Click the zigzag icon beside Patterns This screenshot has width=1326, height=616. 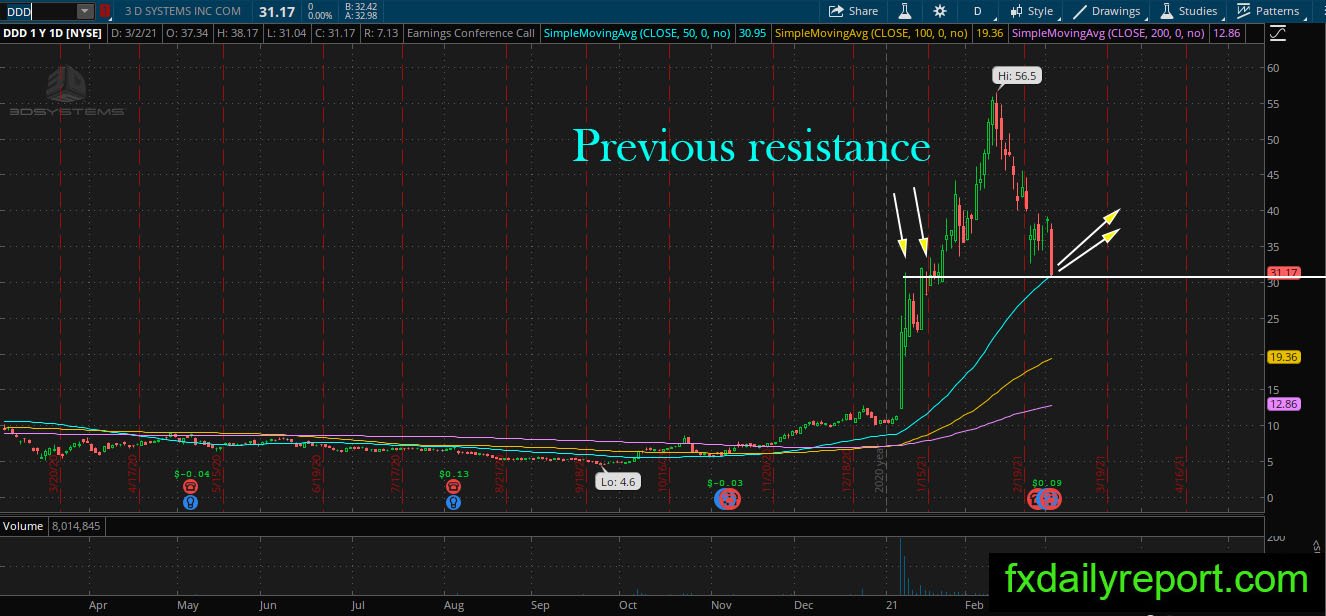tap(1243, 11)
